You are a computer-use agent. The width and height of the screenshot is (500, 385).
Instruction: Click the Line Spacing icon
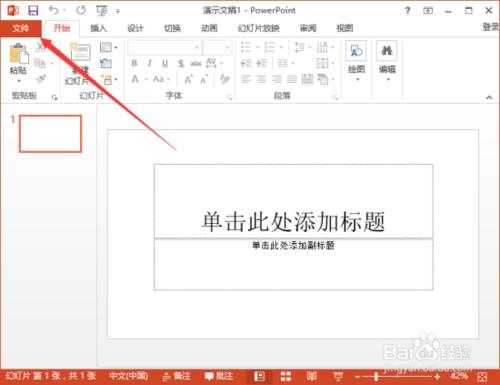click(299, 47)
